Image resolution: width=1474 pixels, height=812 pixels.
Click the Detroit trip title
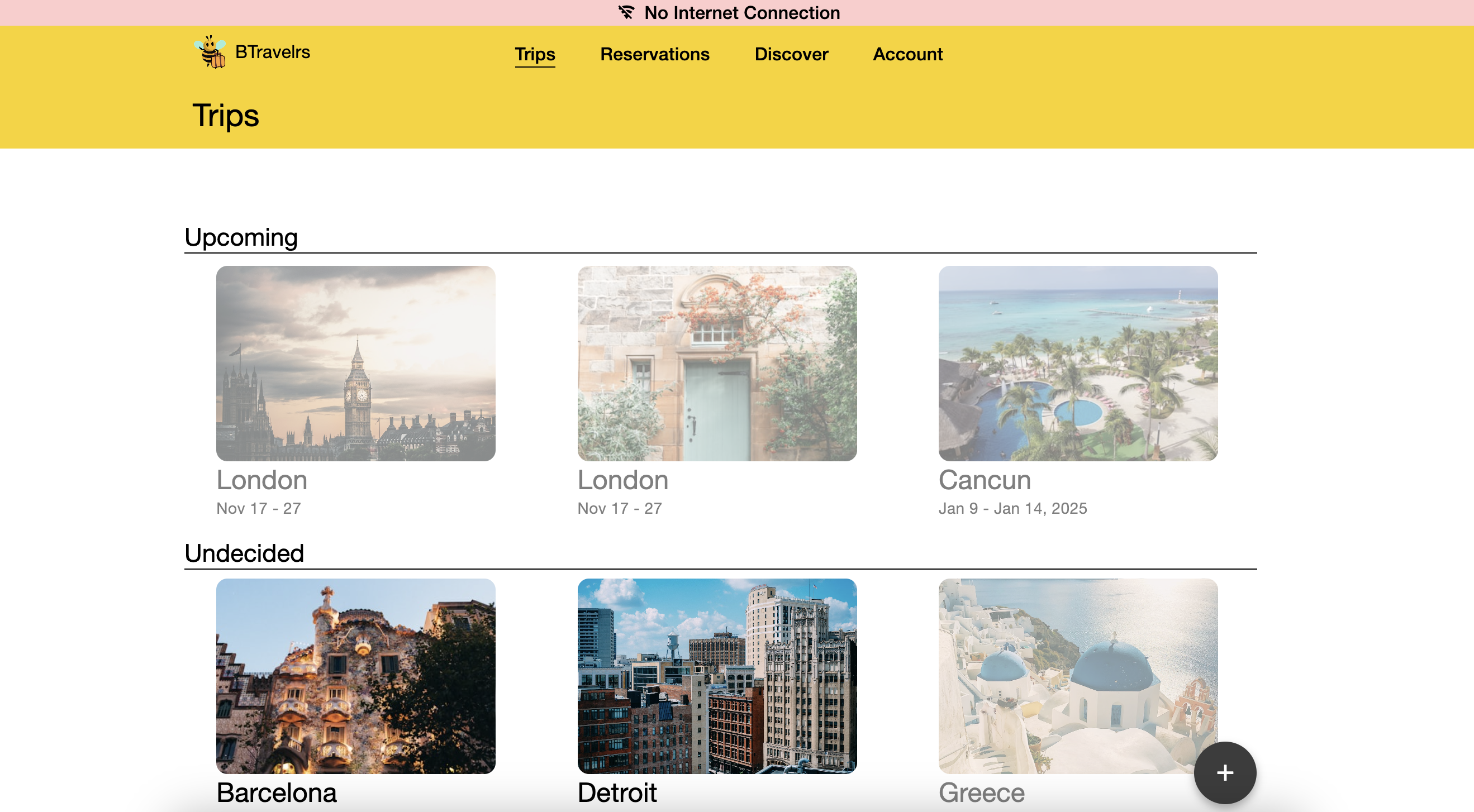[617, 792]
